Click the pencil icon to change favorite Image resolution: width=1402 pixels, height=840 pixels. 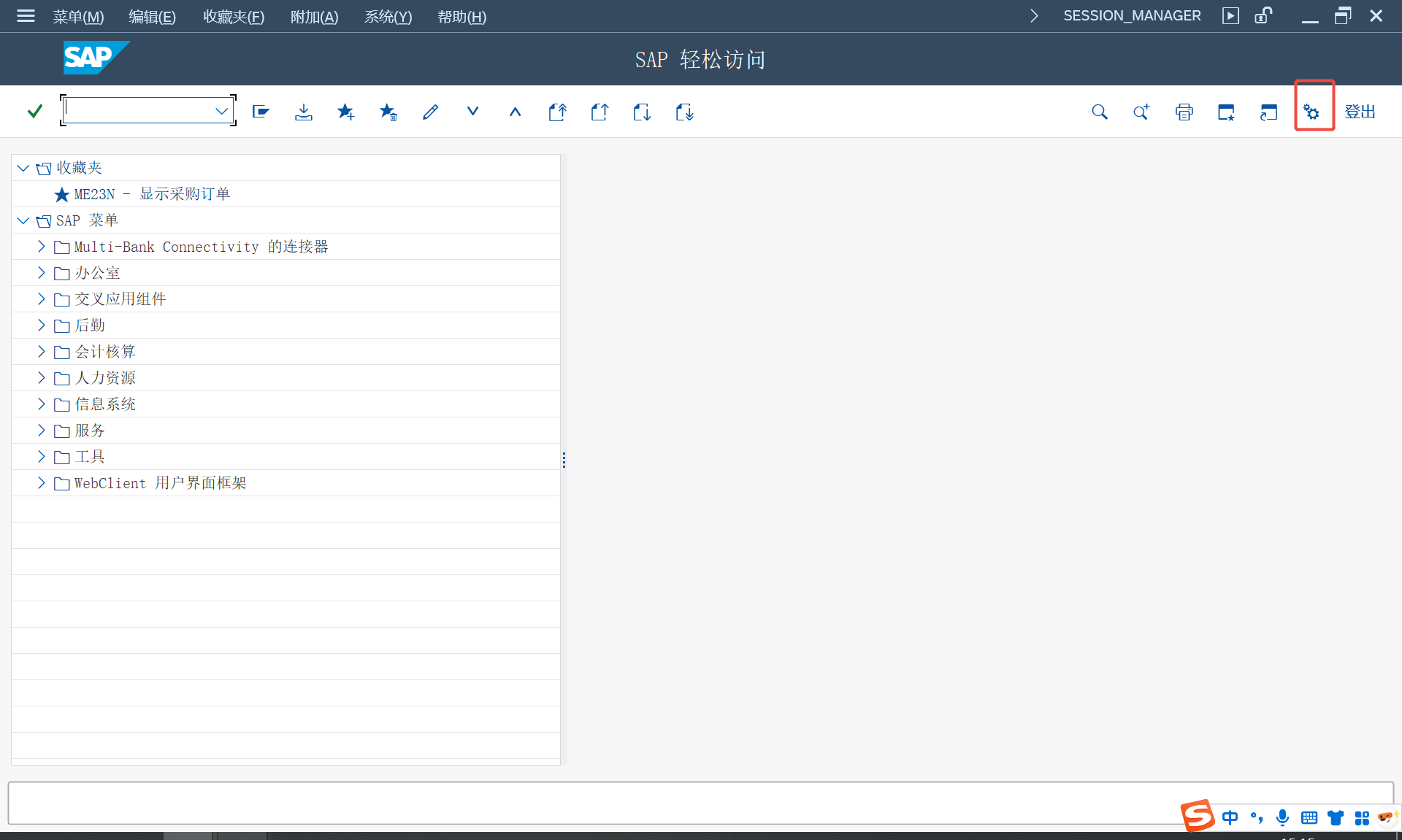pos(430,112)
